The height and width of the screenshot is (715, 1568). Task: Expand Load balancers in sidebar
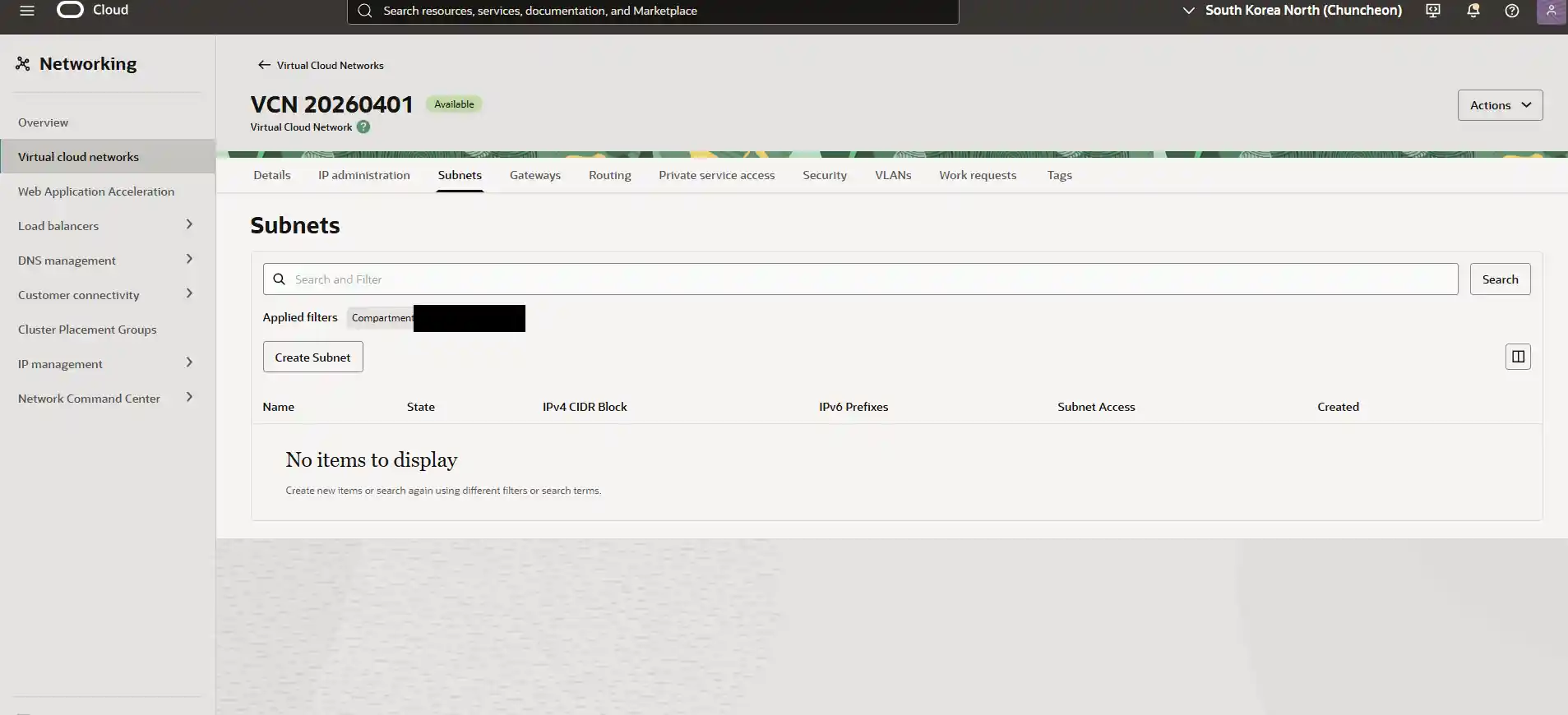pyautogui.click(x=189, y=224)
